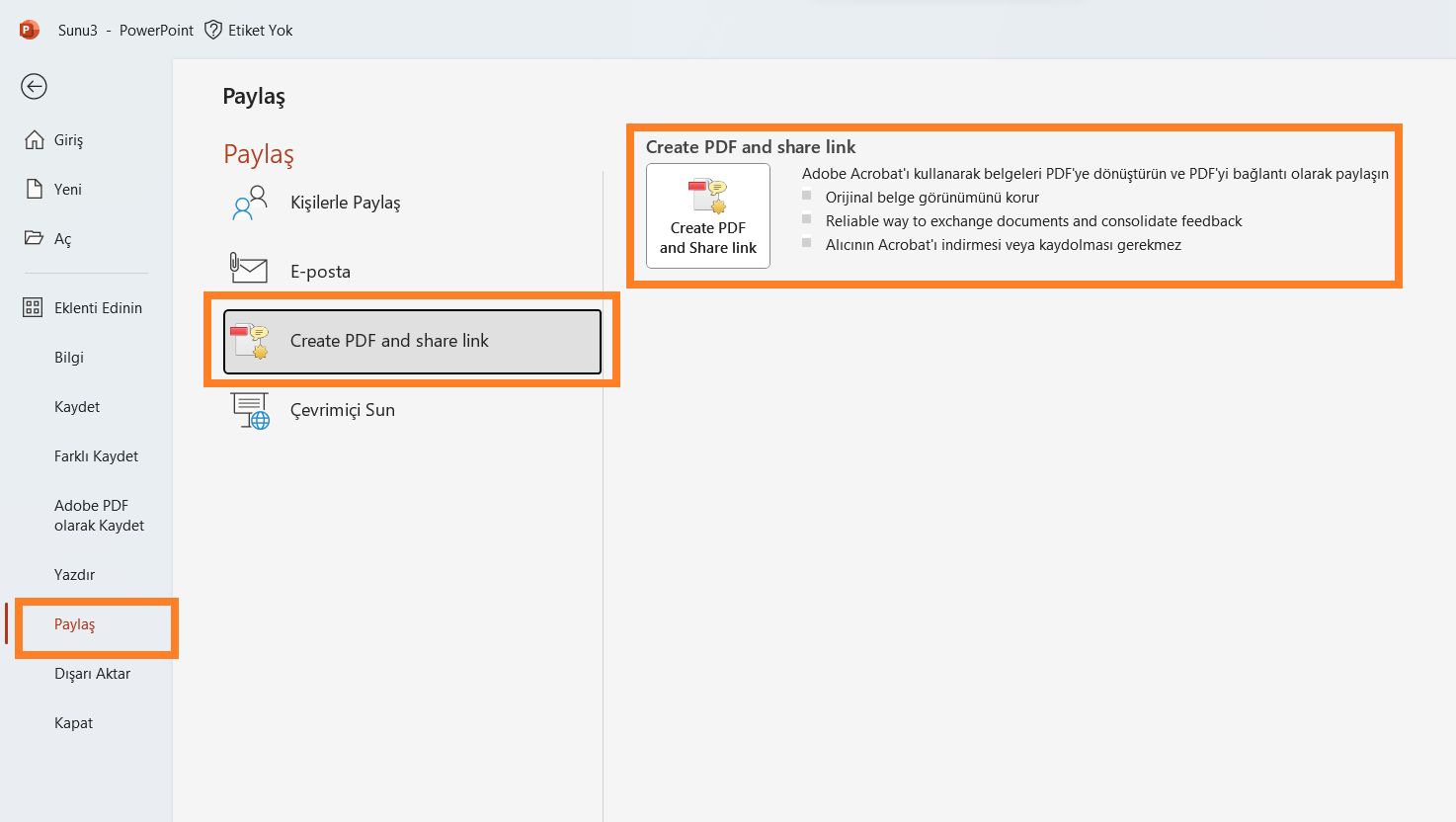The image size is (1456, 822).
Task: Select the Kişilerle Paylaş people icon
Action: (248, 203)
